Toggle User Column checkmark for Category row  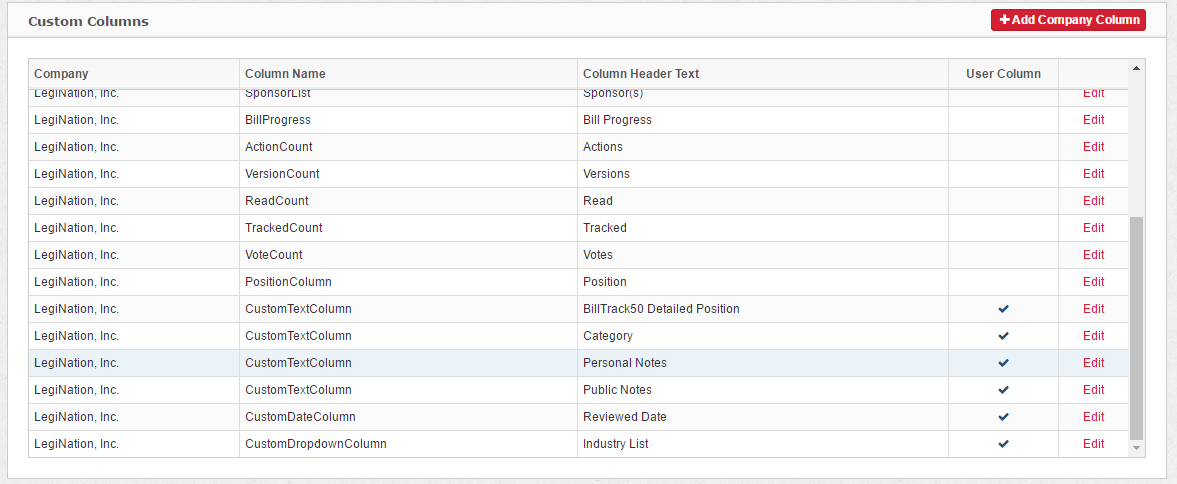(x=1003, y=336)
